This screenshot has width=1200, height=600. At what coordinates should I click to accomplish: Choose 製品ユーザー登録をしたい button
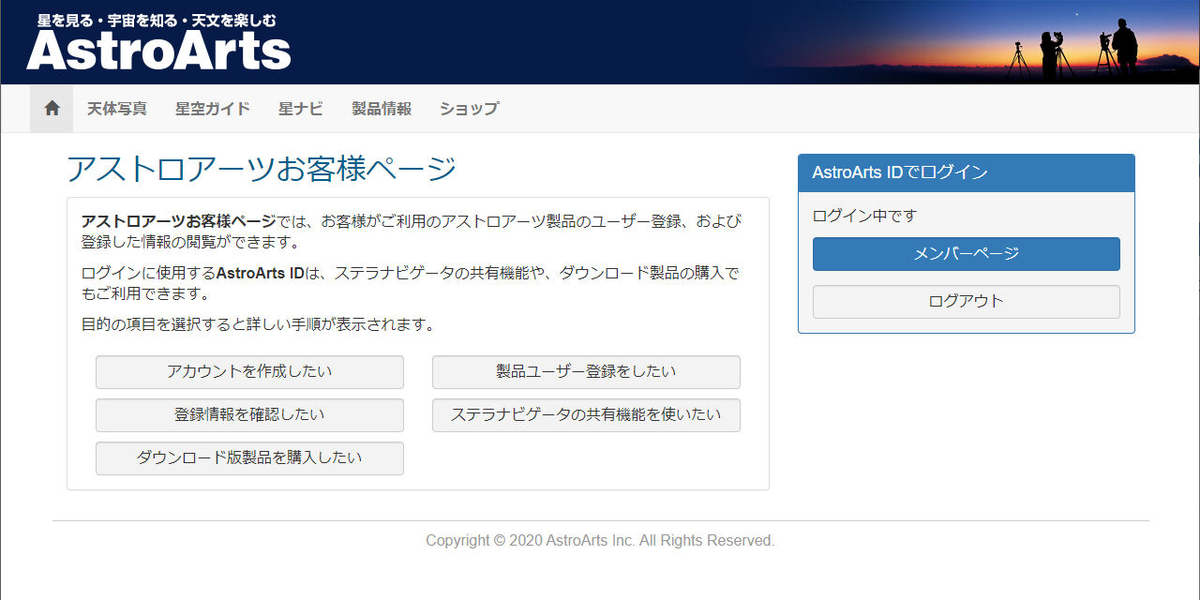(586, 372)
